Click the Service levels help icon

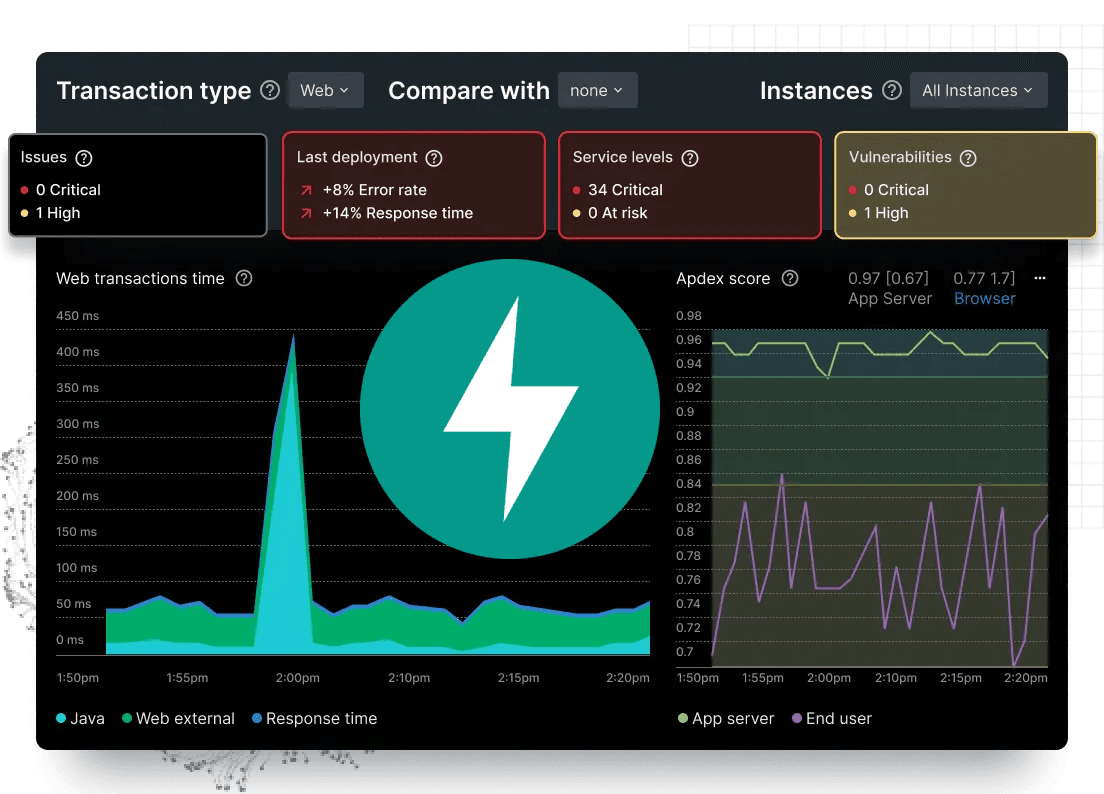pos(689,157)
